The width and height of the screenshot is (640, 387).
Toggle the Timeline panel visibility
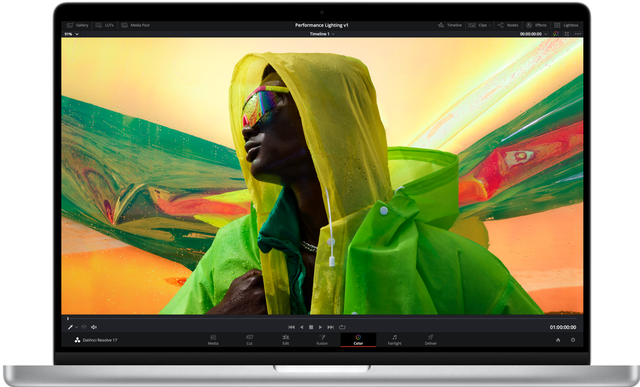(450, 25)
